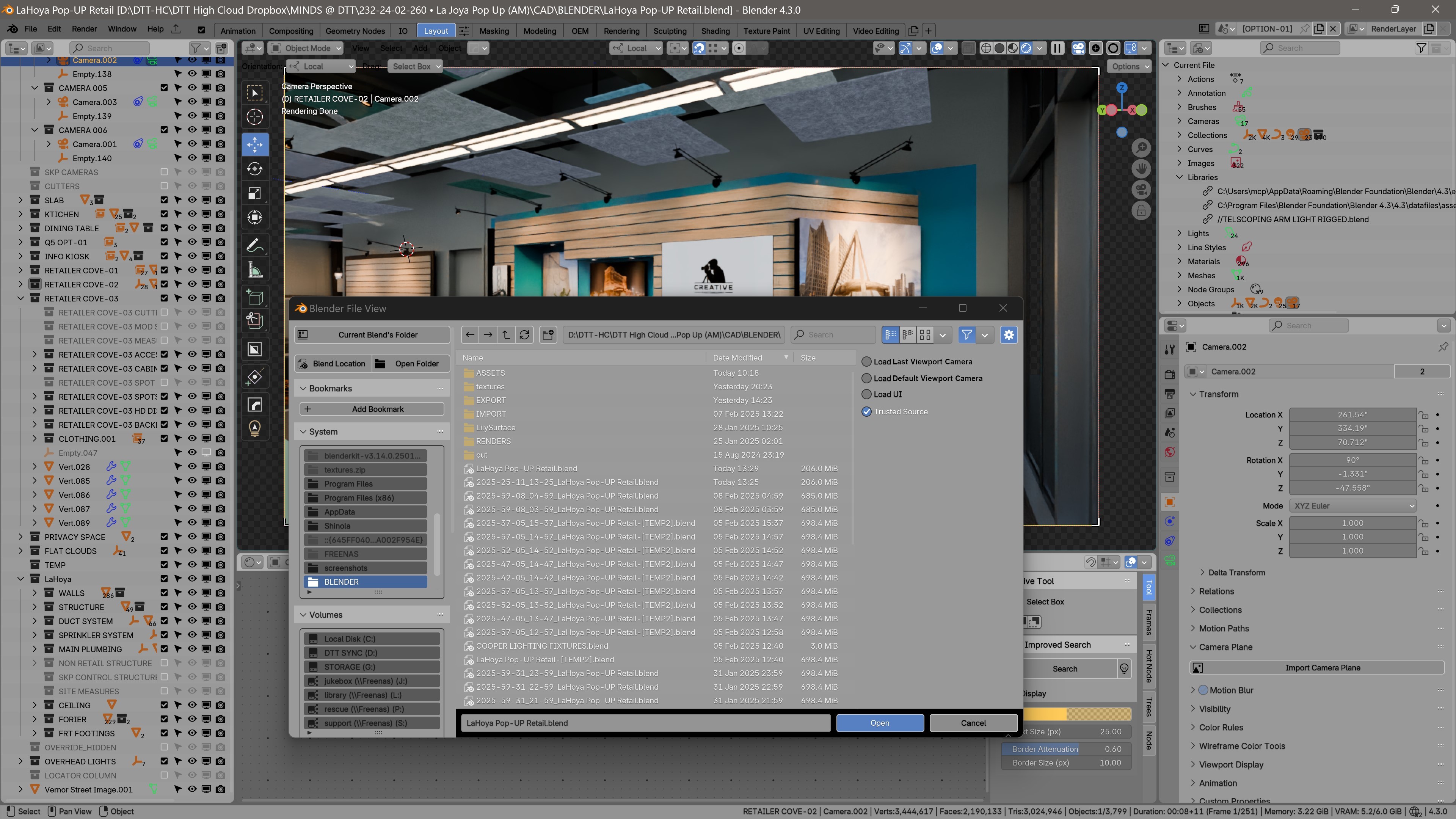Expand the Delta Transform panel

tap(1236, 573)
